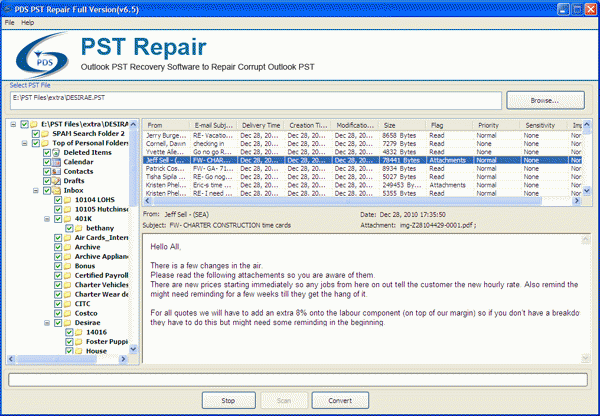The image size is (600, 416).
Task: Click the Browse... button
Action: pos(545,100)
